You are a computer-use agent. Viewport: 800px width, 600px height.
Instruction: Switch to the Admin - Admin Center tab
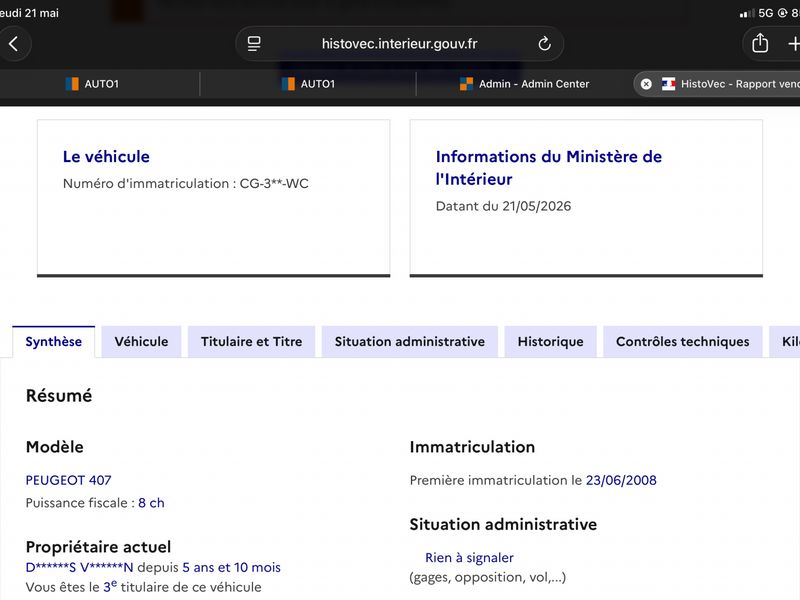[524, 84]
